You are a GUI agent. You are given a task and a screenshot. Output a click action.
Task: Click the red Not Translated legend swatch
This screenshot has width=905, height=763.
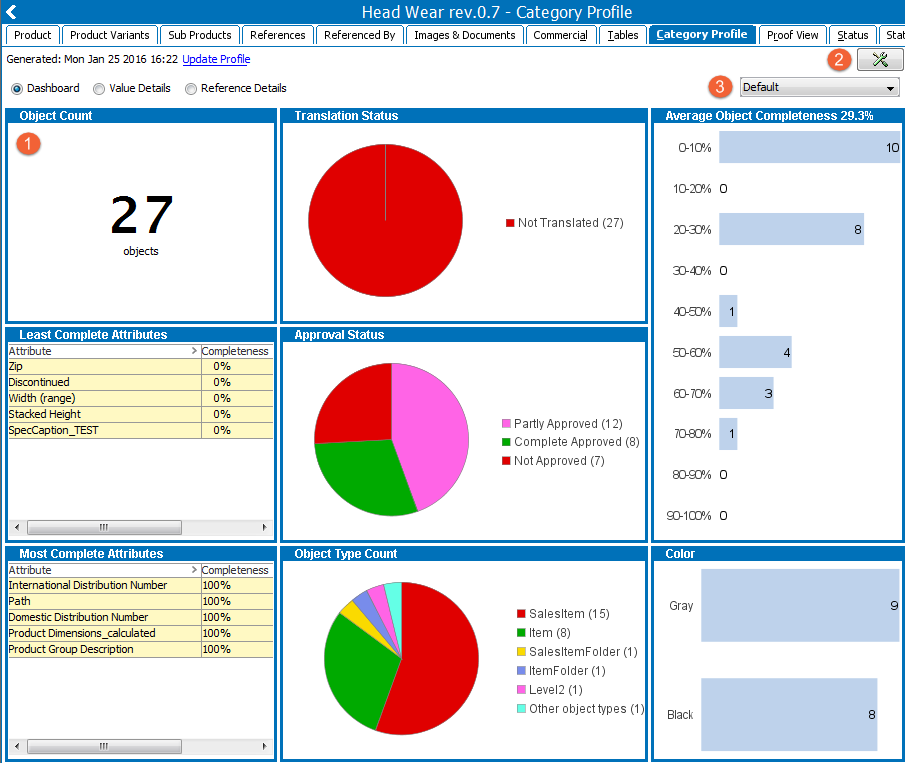click(510, 223)
